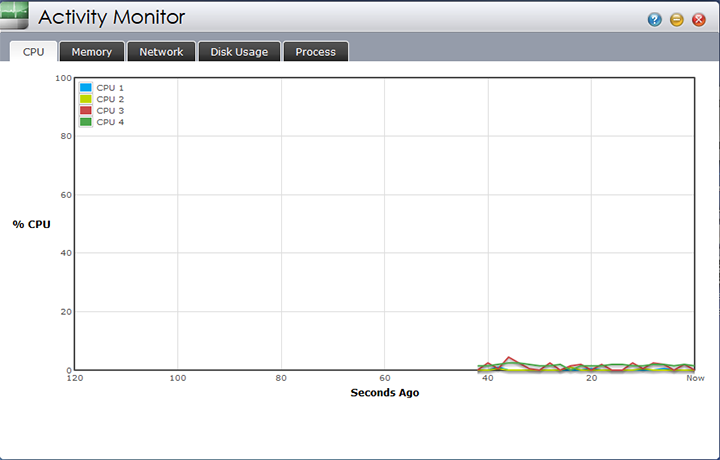The width and height of the screenshot is (720, 460).
Task: Open help with the blue question mark icon
Action: (x=655, y=19)
